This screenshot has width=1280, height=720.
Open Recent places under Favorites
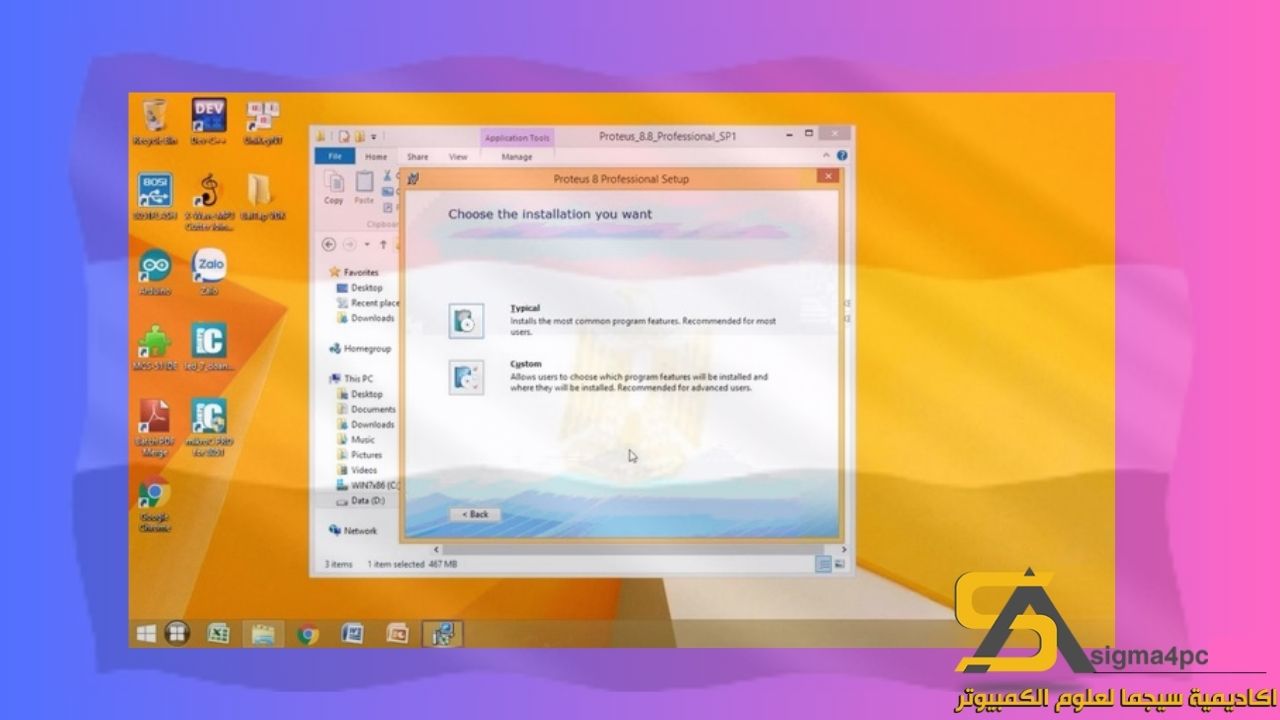tap(368, 303)
